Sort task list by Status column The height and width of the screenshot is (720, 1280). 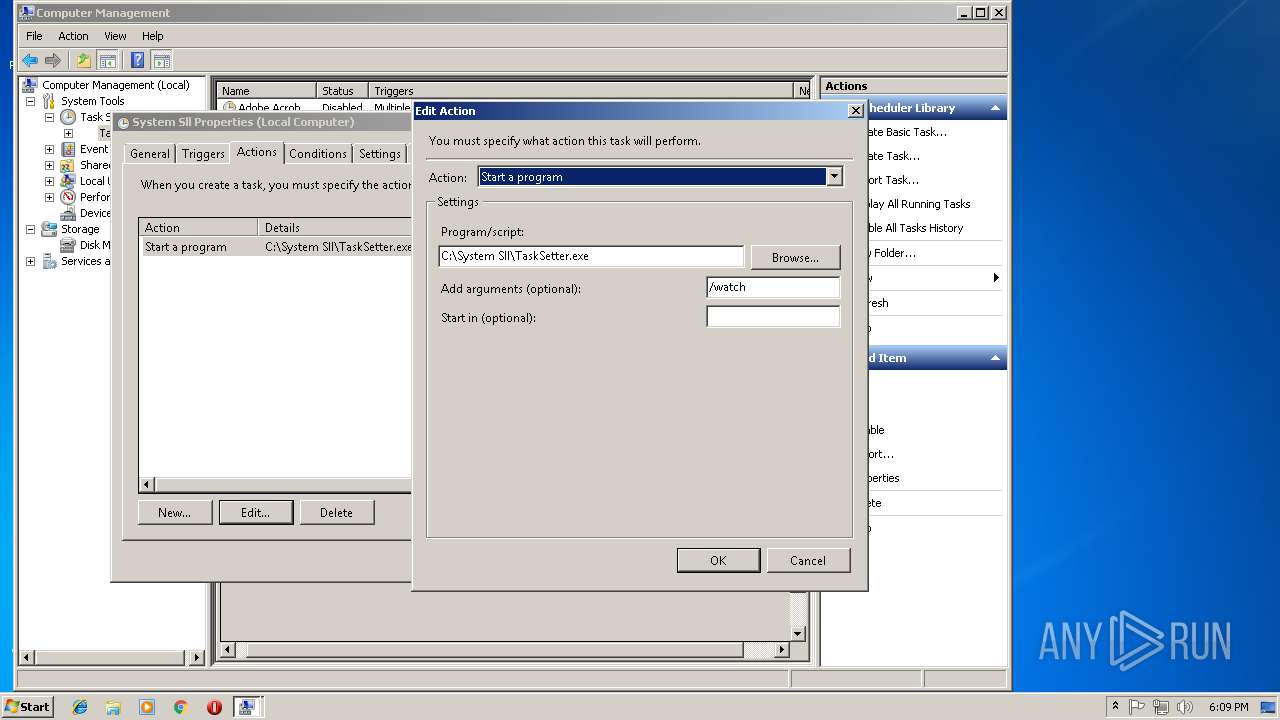point(342,91)
